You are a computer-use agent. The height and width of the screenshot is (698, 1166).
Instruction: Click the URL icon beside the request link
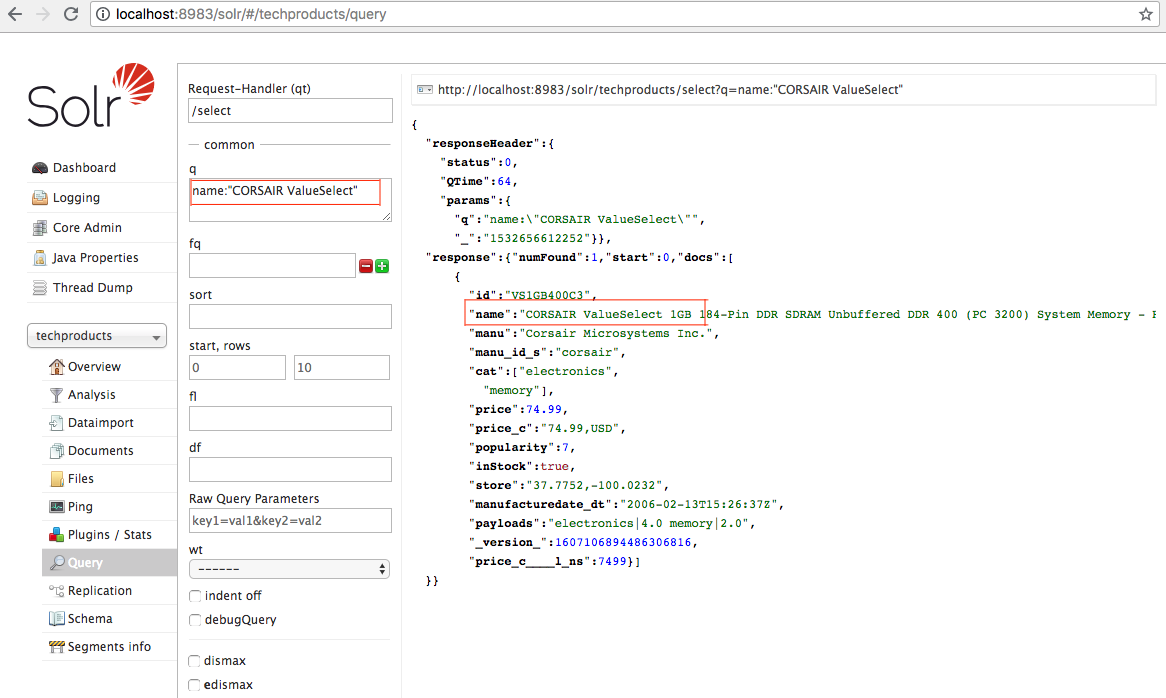point(425,90)
